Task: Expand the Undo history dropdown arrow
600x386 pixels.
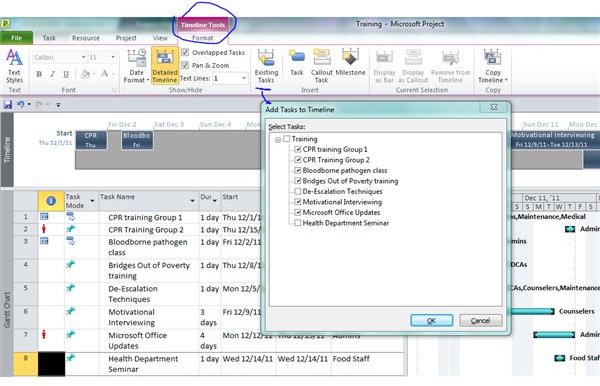Action: click(x=29, y=104)
